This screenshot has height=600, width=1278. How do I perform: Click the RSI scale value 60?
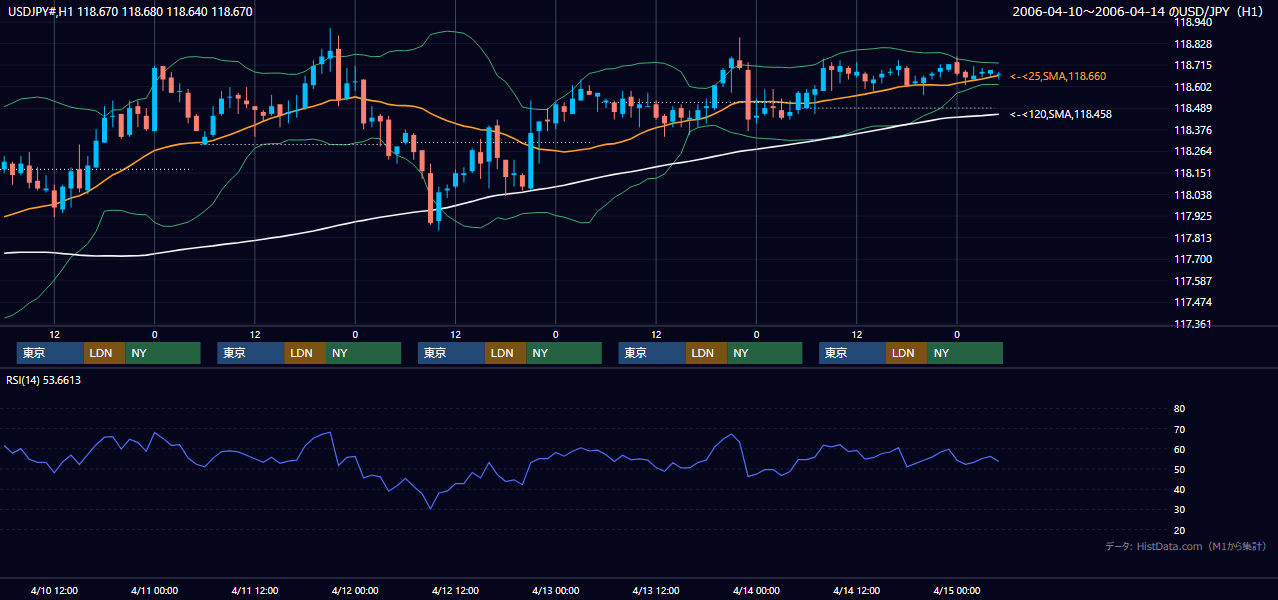(1179, 450)
